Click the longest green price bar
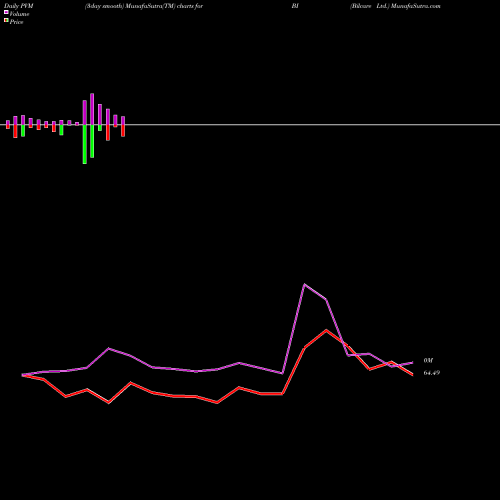The height and width of the screenshot is (500, 500). [x=85, y=144]
